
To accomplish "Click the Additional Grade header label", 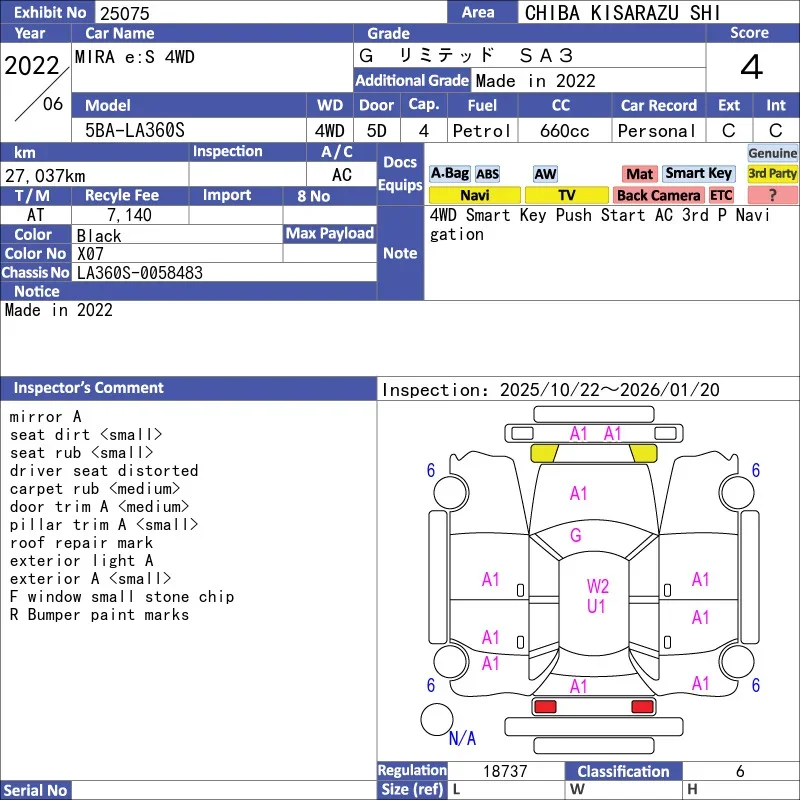I will (x=412, y=80).
